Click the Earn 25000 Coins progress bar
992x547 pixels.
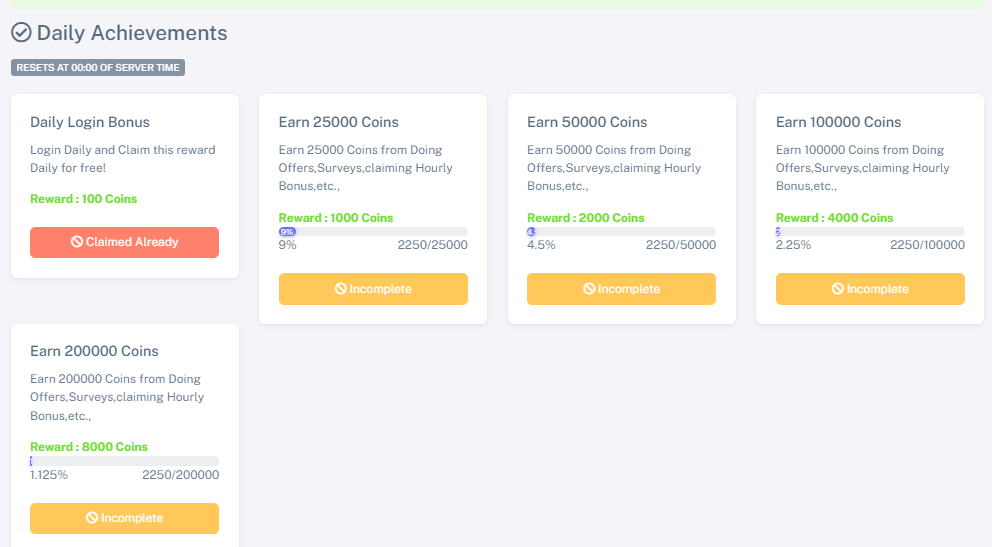coord(373,232)
